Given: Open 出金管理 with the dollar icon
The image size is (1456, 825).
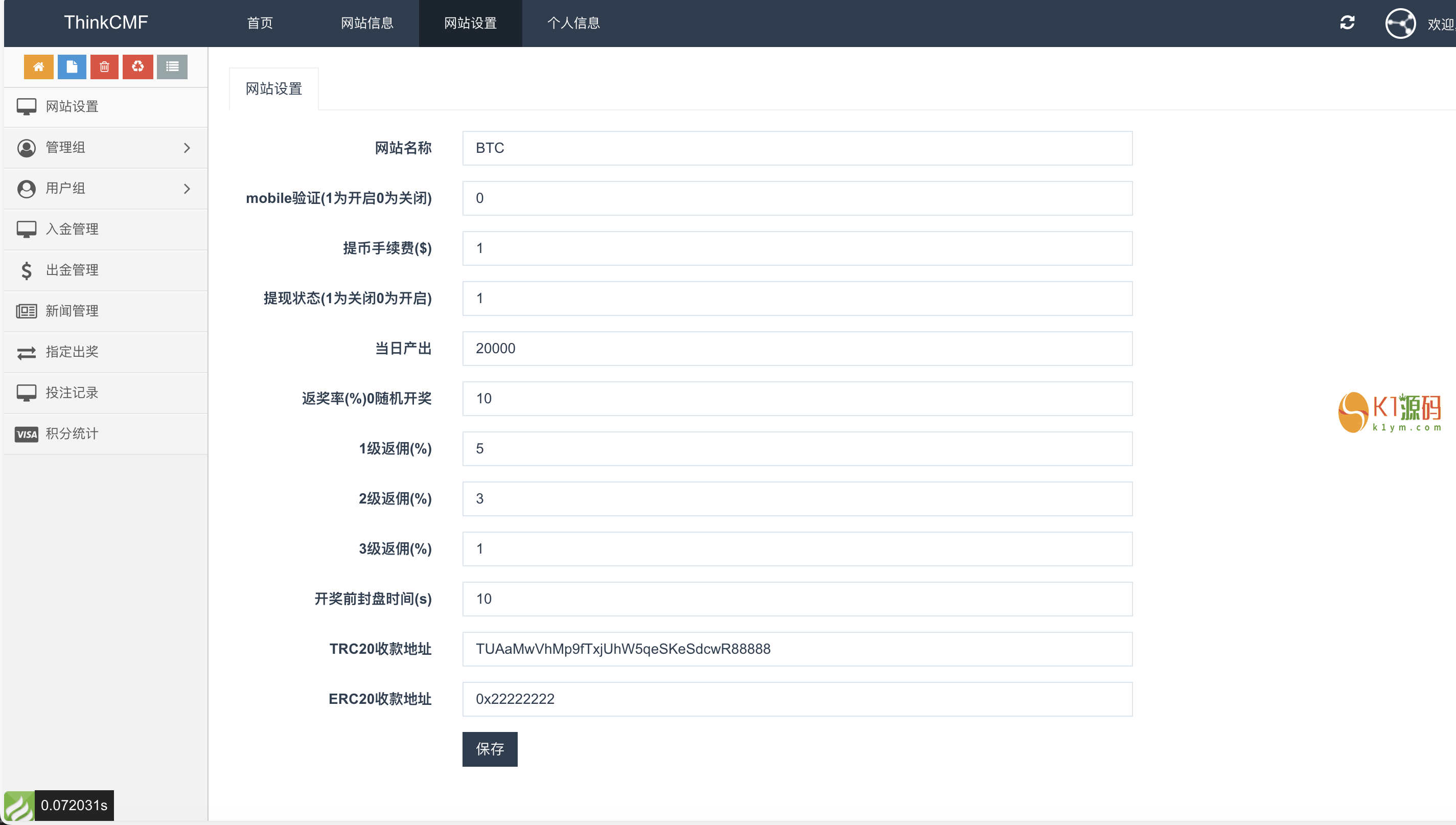Looking at the screenshot, I should 72,270.
